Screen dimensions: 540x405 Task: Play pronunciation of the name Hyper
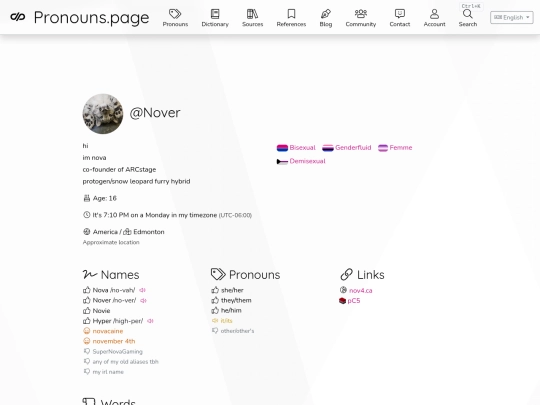[150, 321]
